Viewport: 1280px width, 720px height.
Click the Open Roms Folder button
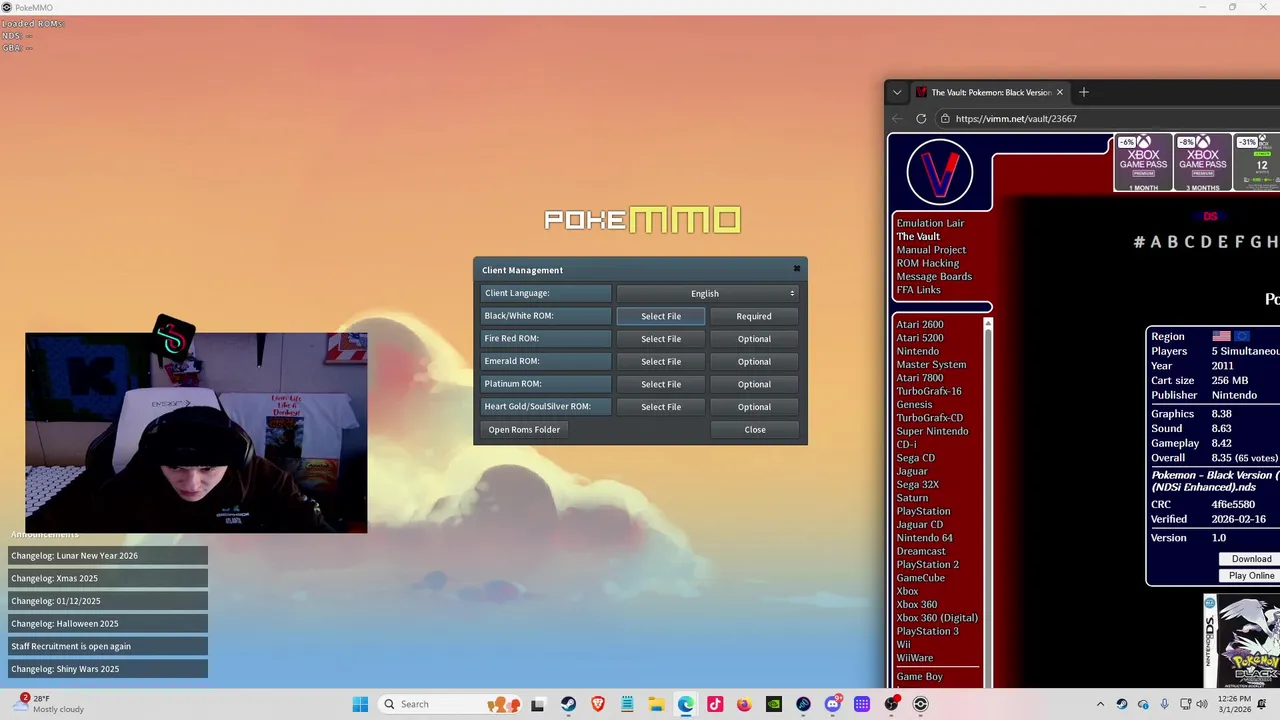pyautogui.click(x=524, y=430)
